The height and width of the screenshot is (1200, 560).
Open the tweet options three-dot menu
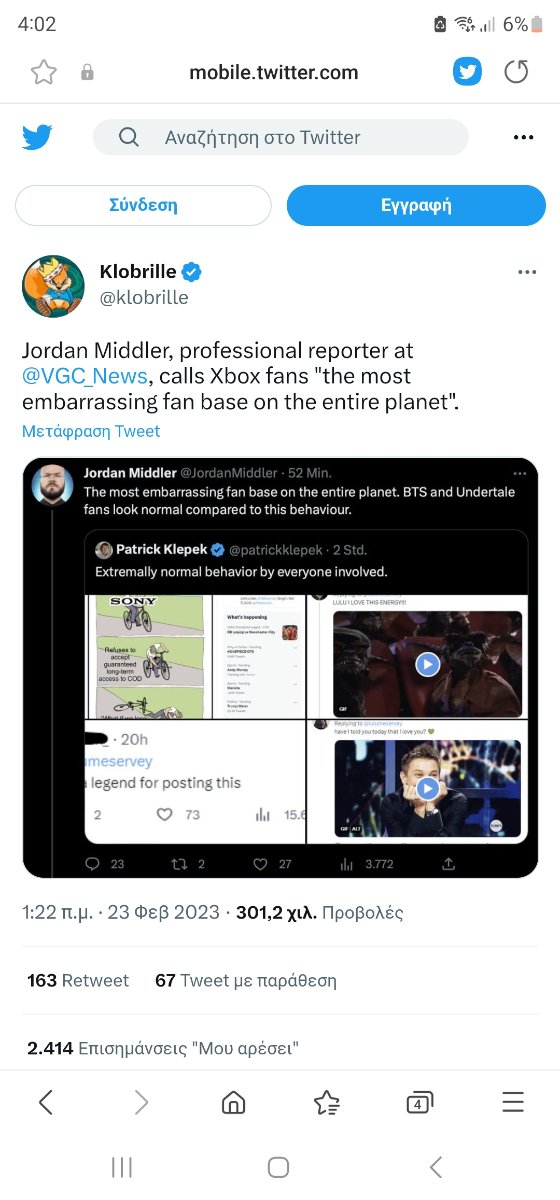pos(527,273)
